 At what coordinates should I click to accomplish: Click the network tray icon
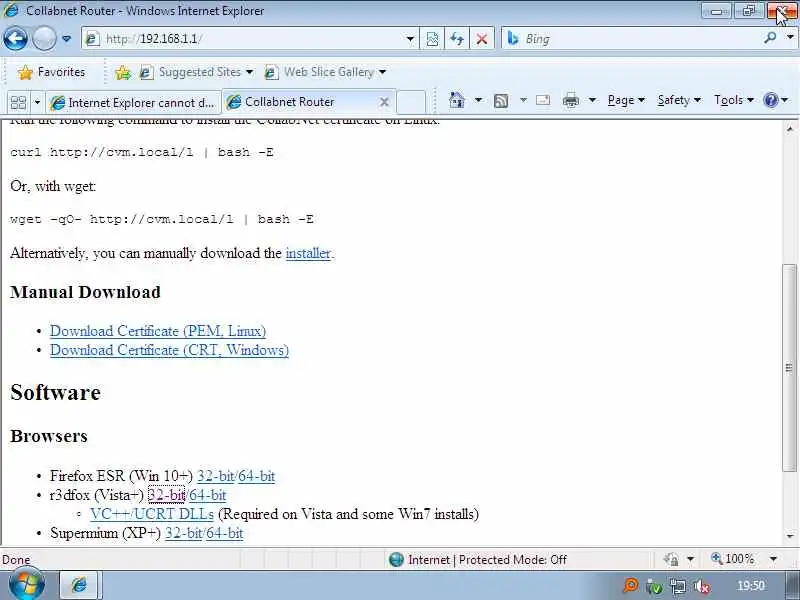pyautogui.click(x=678, y=587)
